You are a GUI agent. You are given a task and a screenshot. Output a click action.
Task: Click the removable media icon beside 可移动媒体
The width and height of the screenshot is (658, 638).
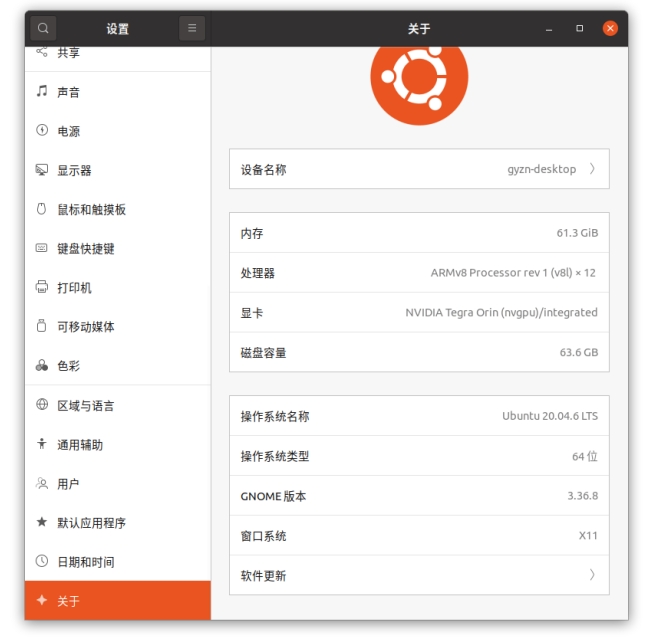(x=42, y=326)
